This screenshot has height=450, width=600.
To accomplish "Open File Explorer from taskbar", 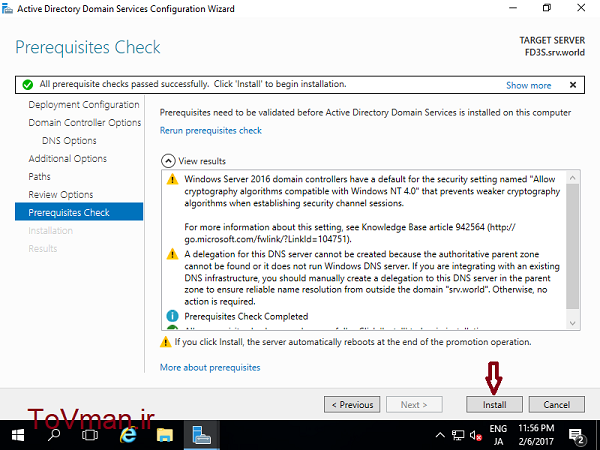I will pyautogui.click(x=165, y=435).
